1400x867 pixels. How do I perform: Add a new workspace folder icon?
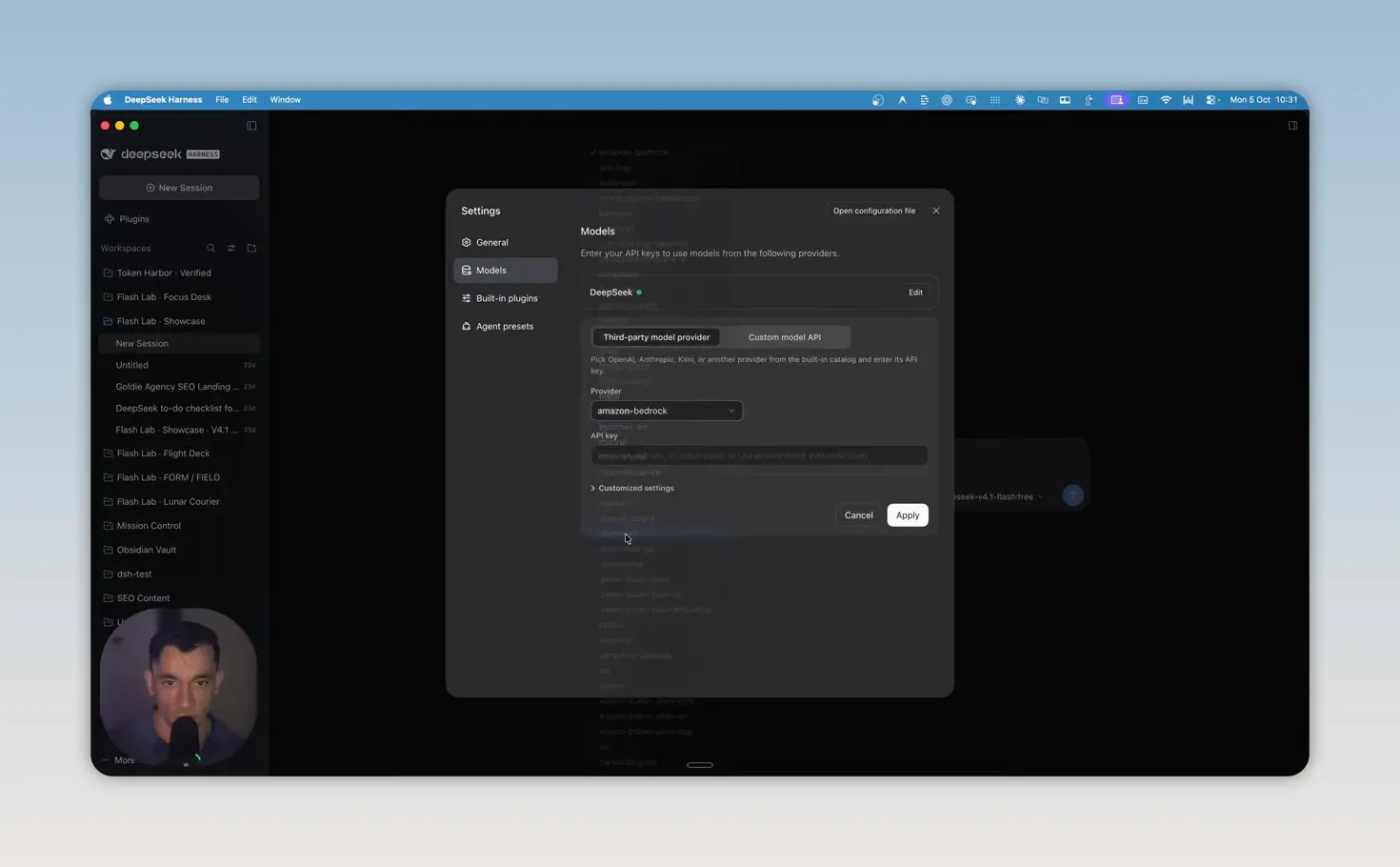pyautogui.click(x=251, y=249)
